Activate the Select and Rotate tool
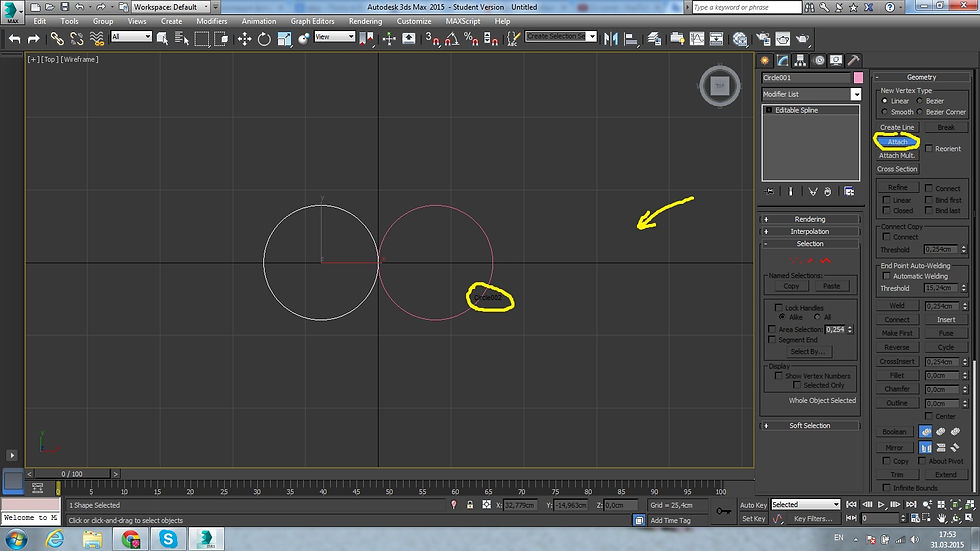This screenshot has width=980, height=551. coord(264,39)
